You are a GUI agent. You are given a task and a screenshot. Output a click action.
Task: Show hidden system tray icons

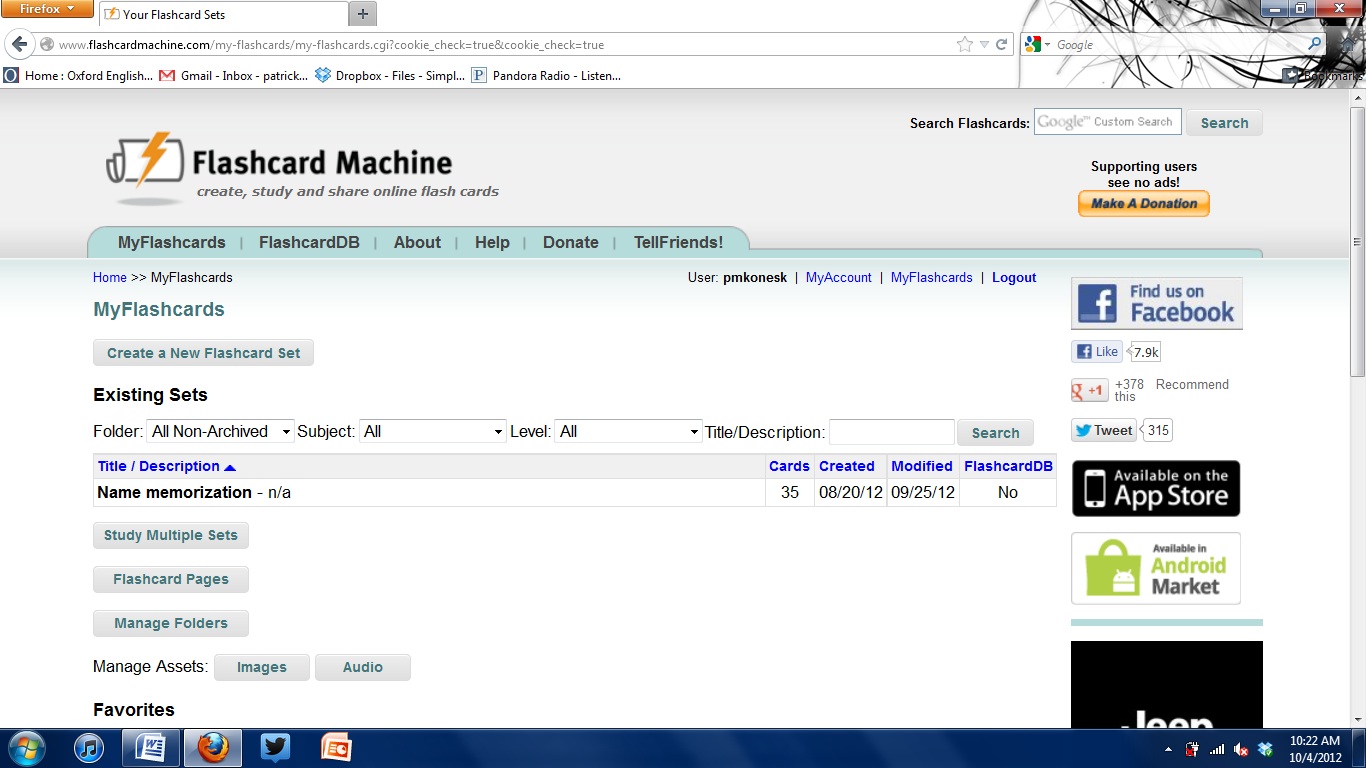point(1169,749)
